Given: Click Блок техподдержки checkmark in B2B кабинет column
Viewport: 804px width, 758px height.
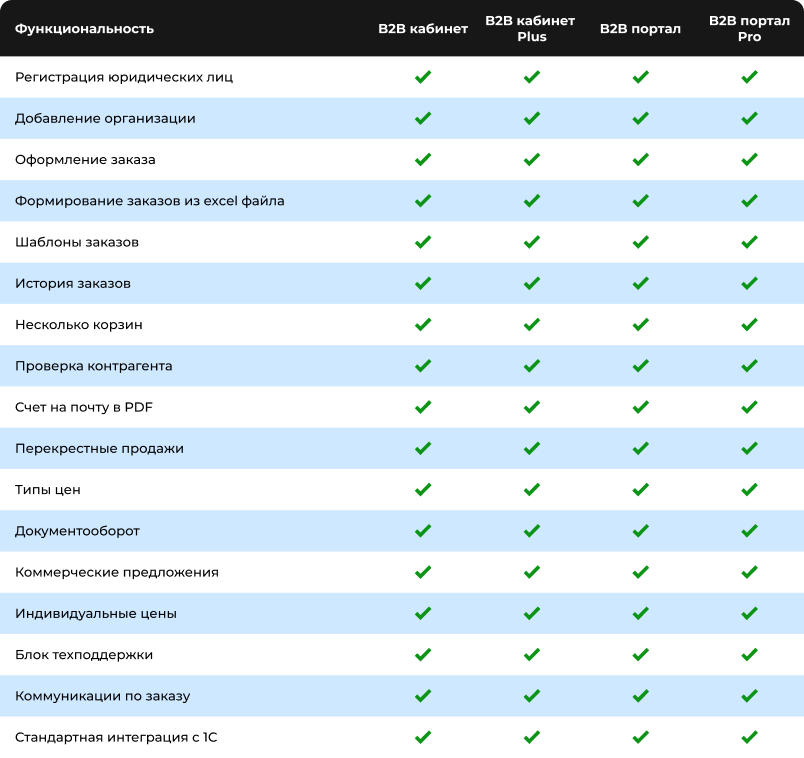Looking at the screenshot, I should pyautogui.click(x=423, y=655).
